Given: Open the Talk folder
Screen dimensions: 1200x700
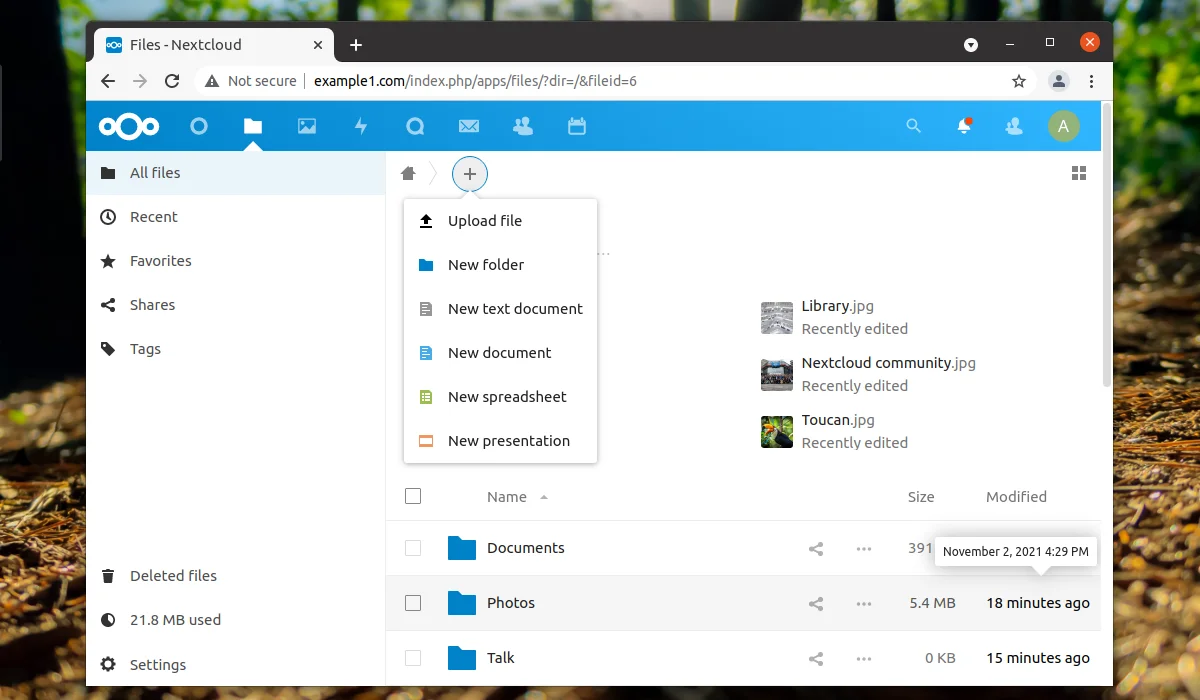Looking at the screenshot, I should click(501, 658).
